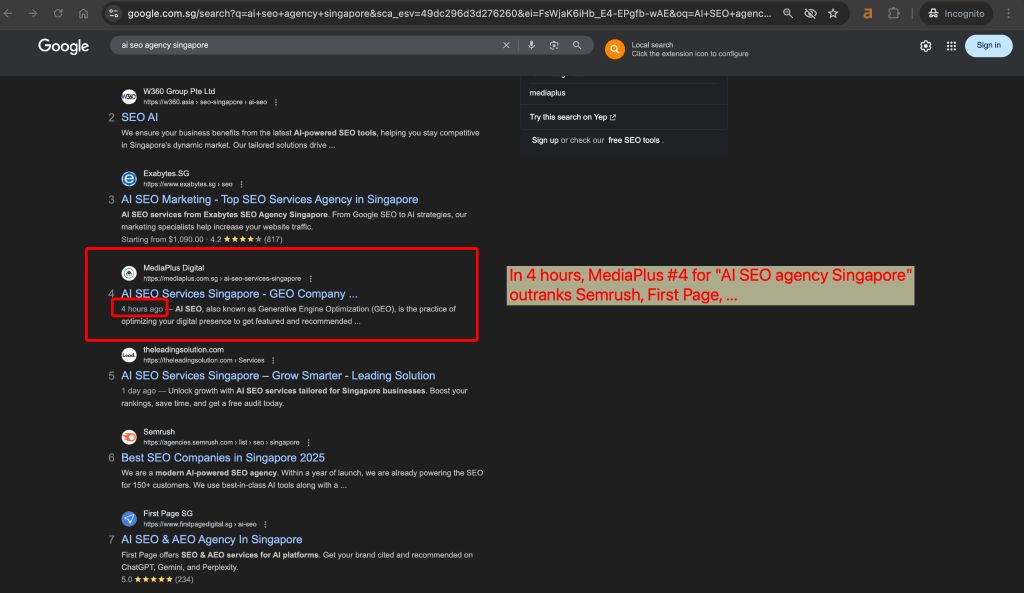The width and height of the screenshot is (1024, 593).
Task: Submit search with the magnifier icon
Action: pyautogui.click(x=577, y=45)
